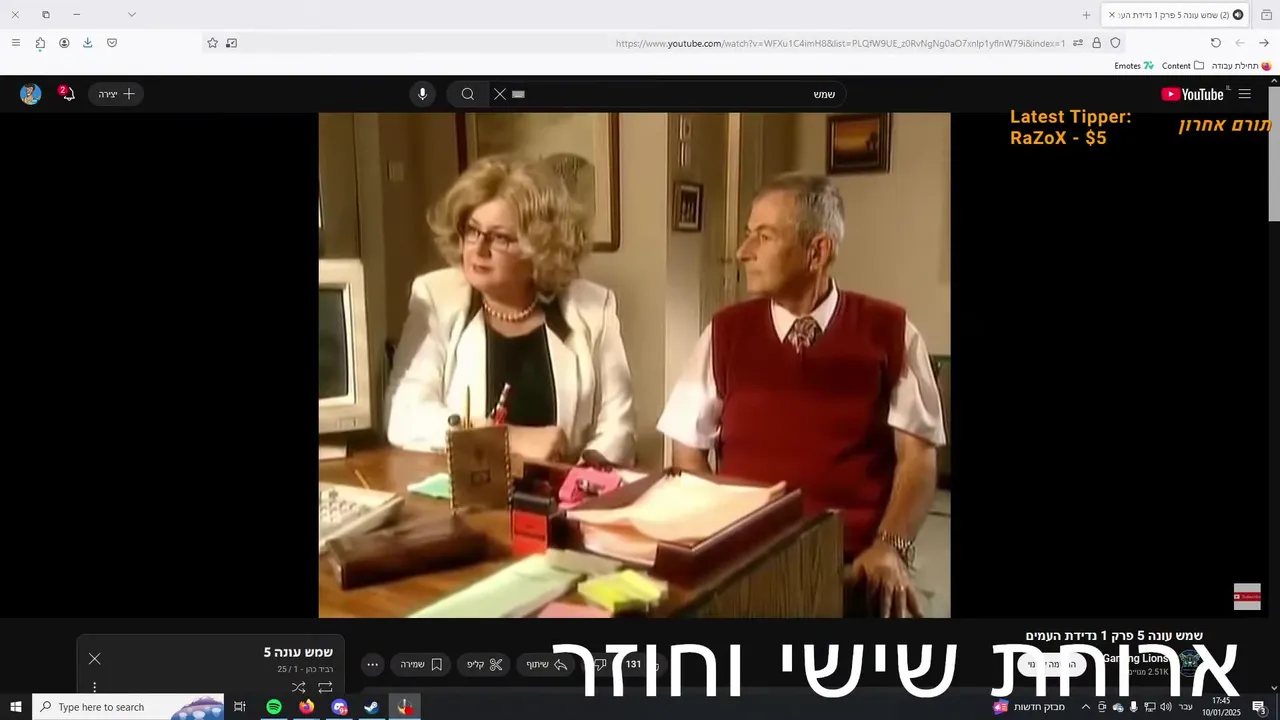
Task: Open the YouTube guide hamburger menu
Action: [1245, 94]
